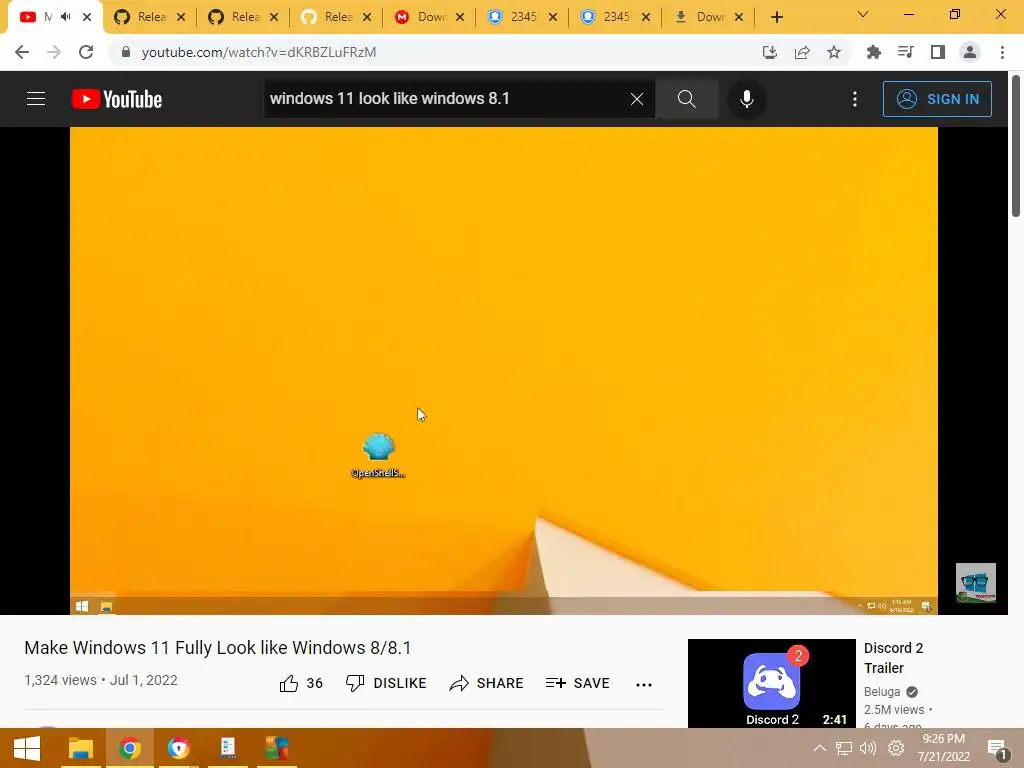
Task: Reload the current page
Action: pyautogui.click(x=86, y=52)
